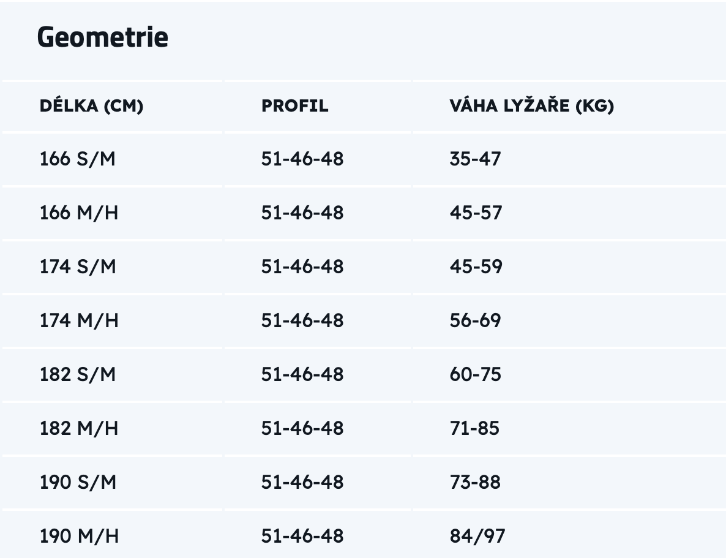
Task: Click the 166 M/H length cell
Action: click(79, 213)
